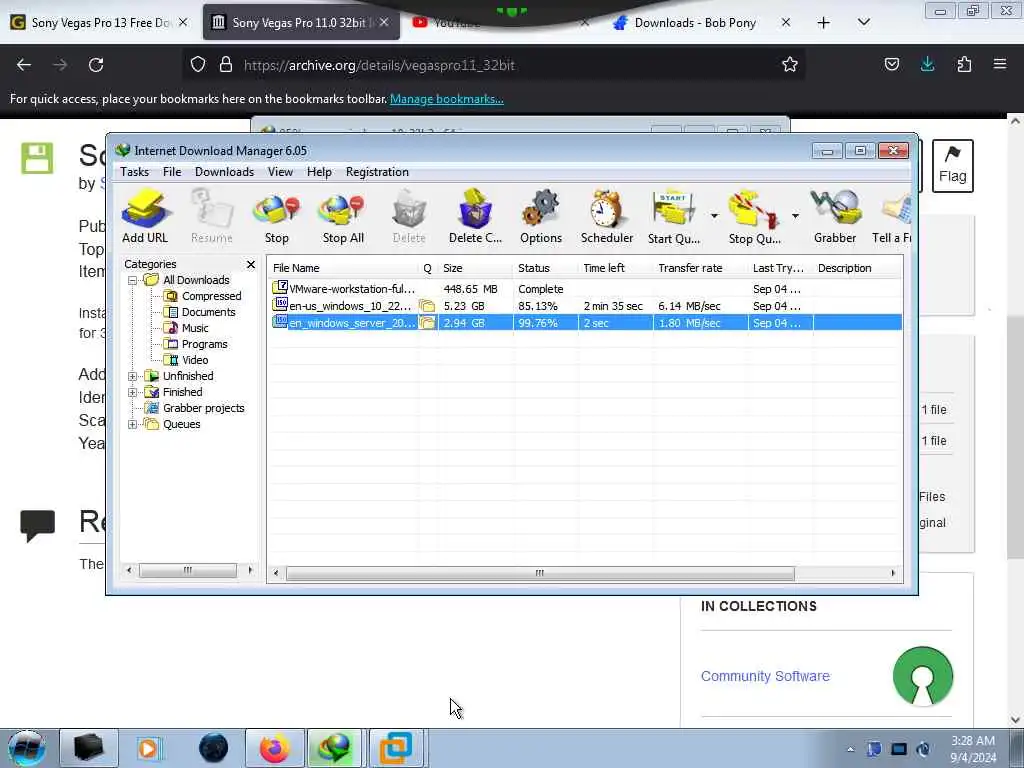The width and height of the screenshot is (1024, 768).
Task: Open the Registration menu
Action: (377, 172)
